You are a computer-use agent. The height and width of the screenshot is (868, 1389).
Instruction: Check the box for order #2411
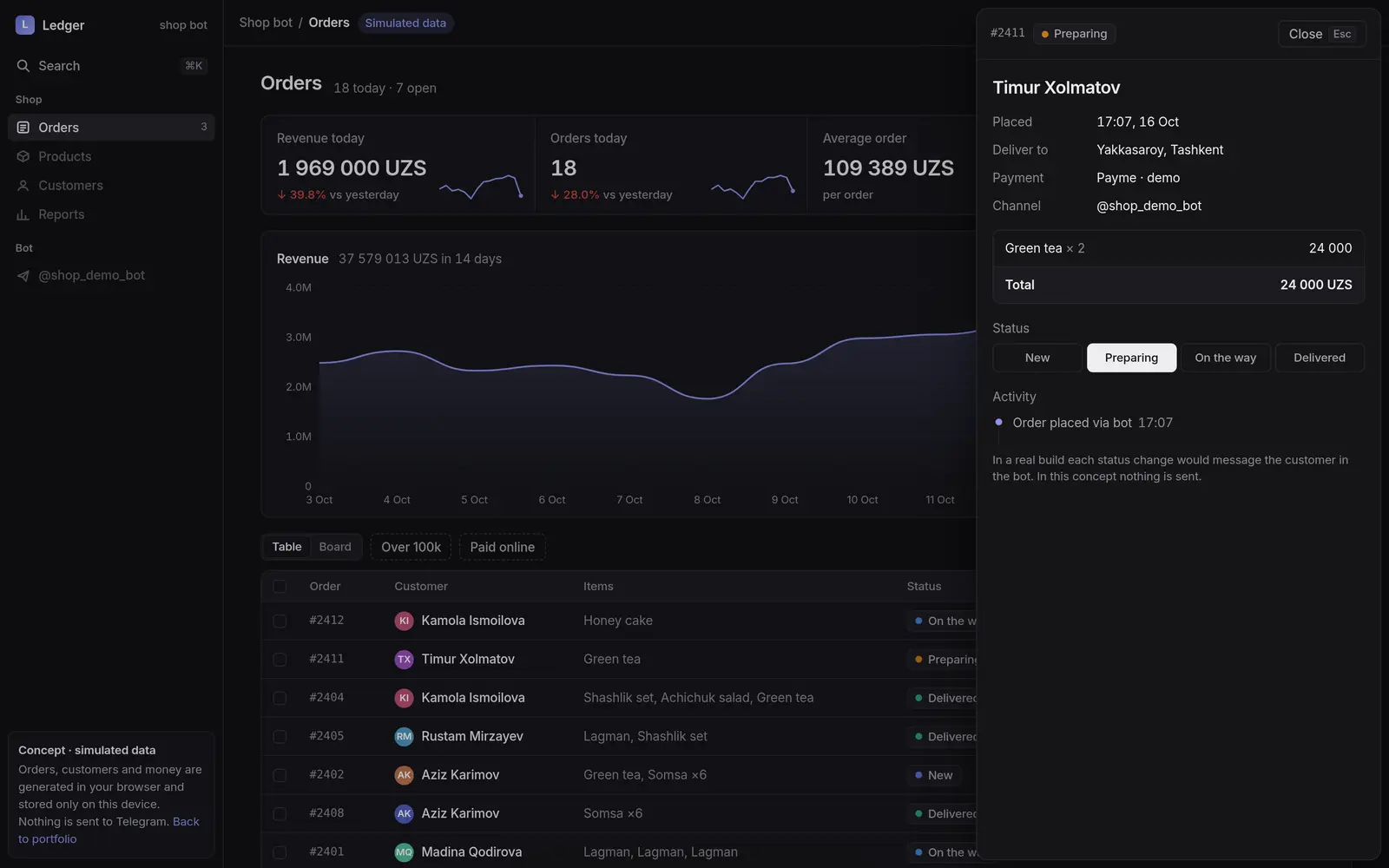pyautogui.click(x=280, y=660)
